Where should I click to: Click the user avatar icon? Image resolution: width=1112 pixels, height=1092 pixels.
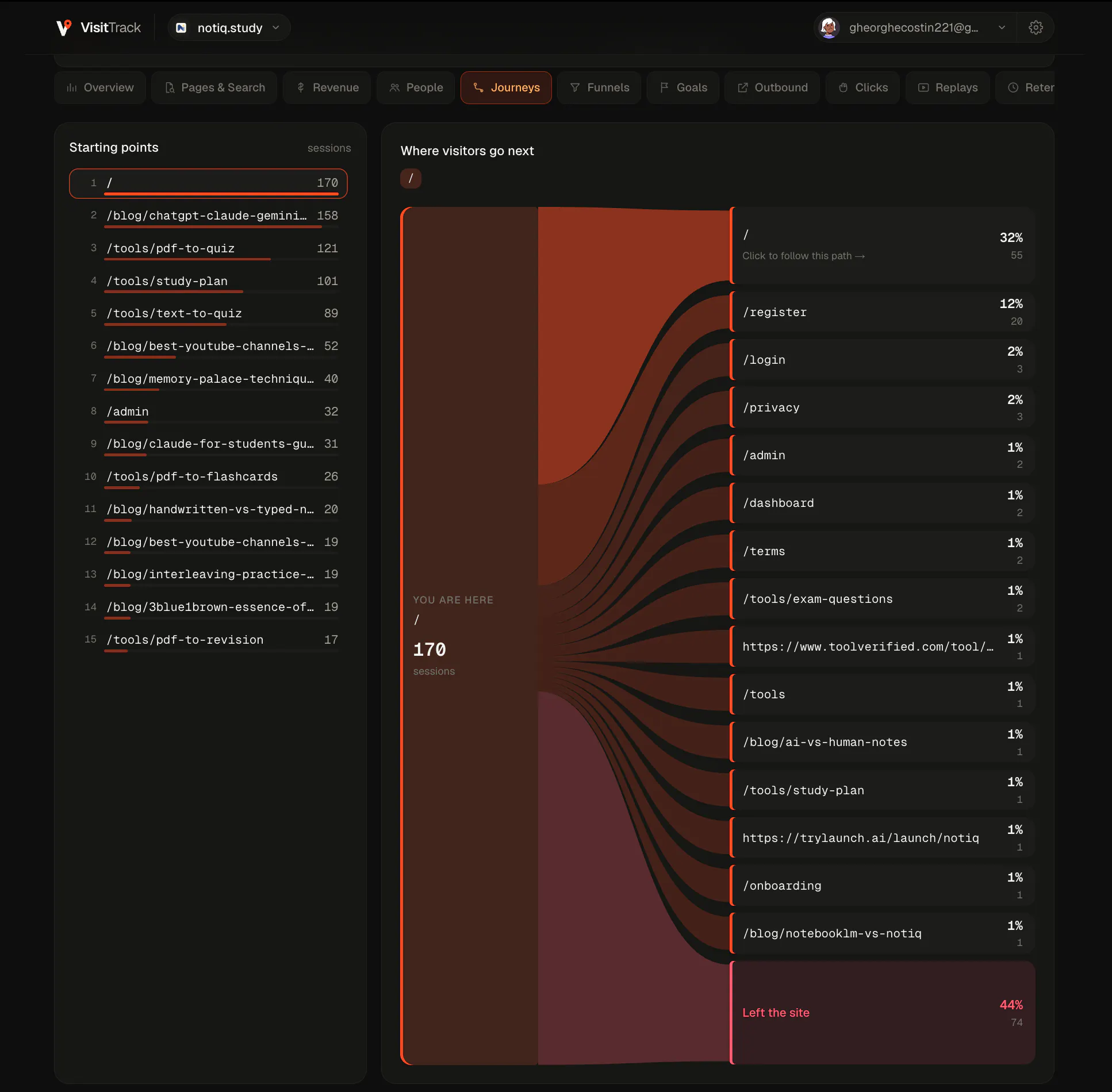tap(829, 27)
